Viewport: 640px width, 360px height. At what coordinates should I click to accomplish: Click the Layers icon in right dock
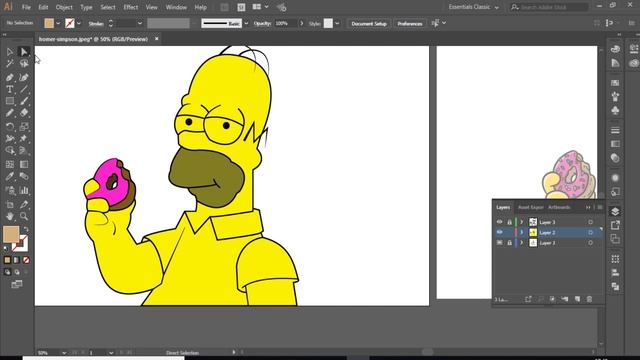tap(615, 211)
